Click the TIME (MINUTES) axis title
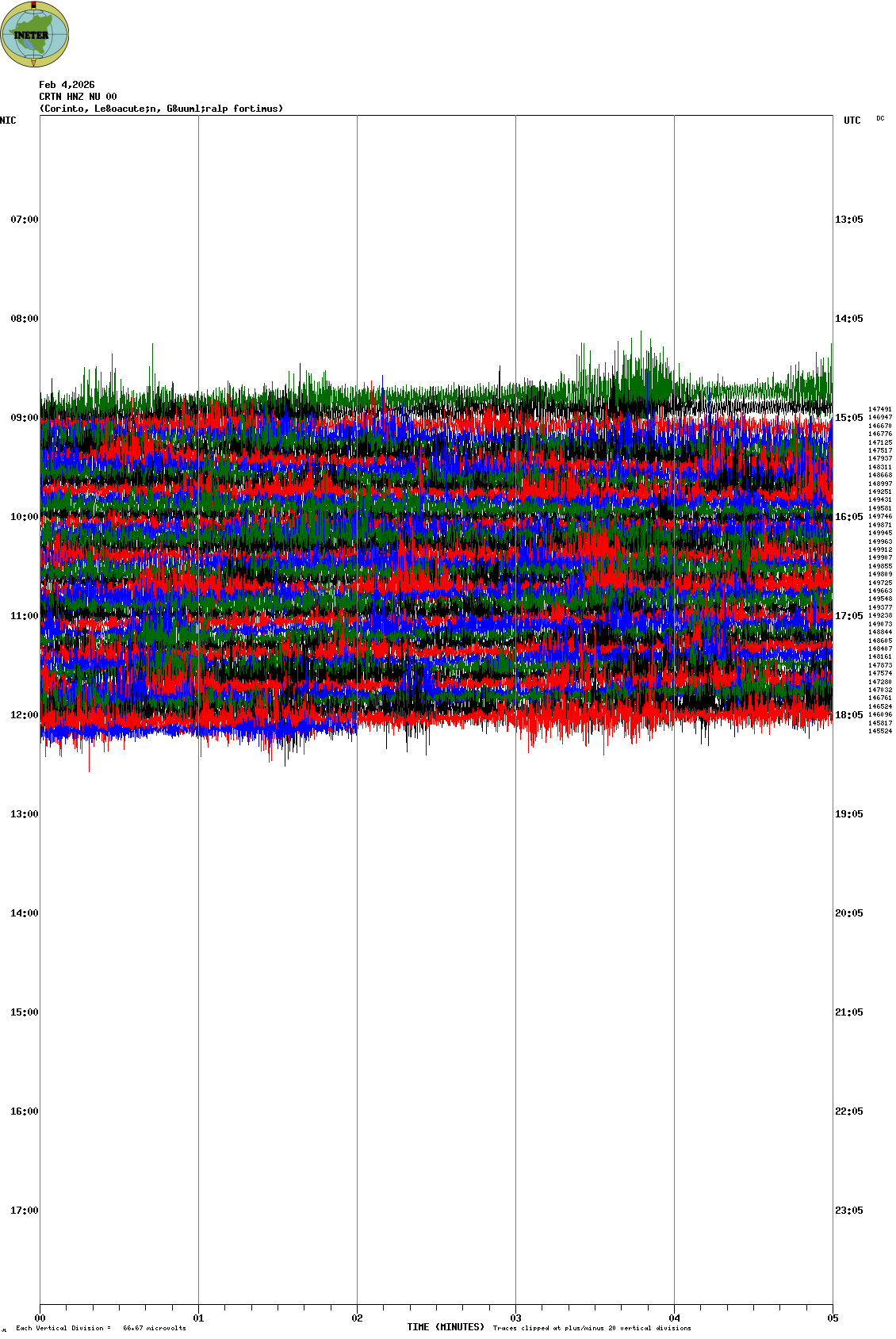This screenshot has height=1339, width=896. tap(446, 1327)
